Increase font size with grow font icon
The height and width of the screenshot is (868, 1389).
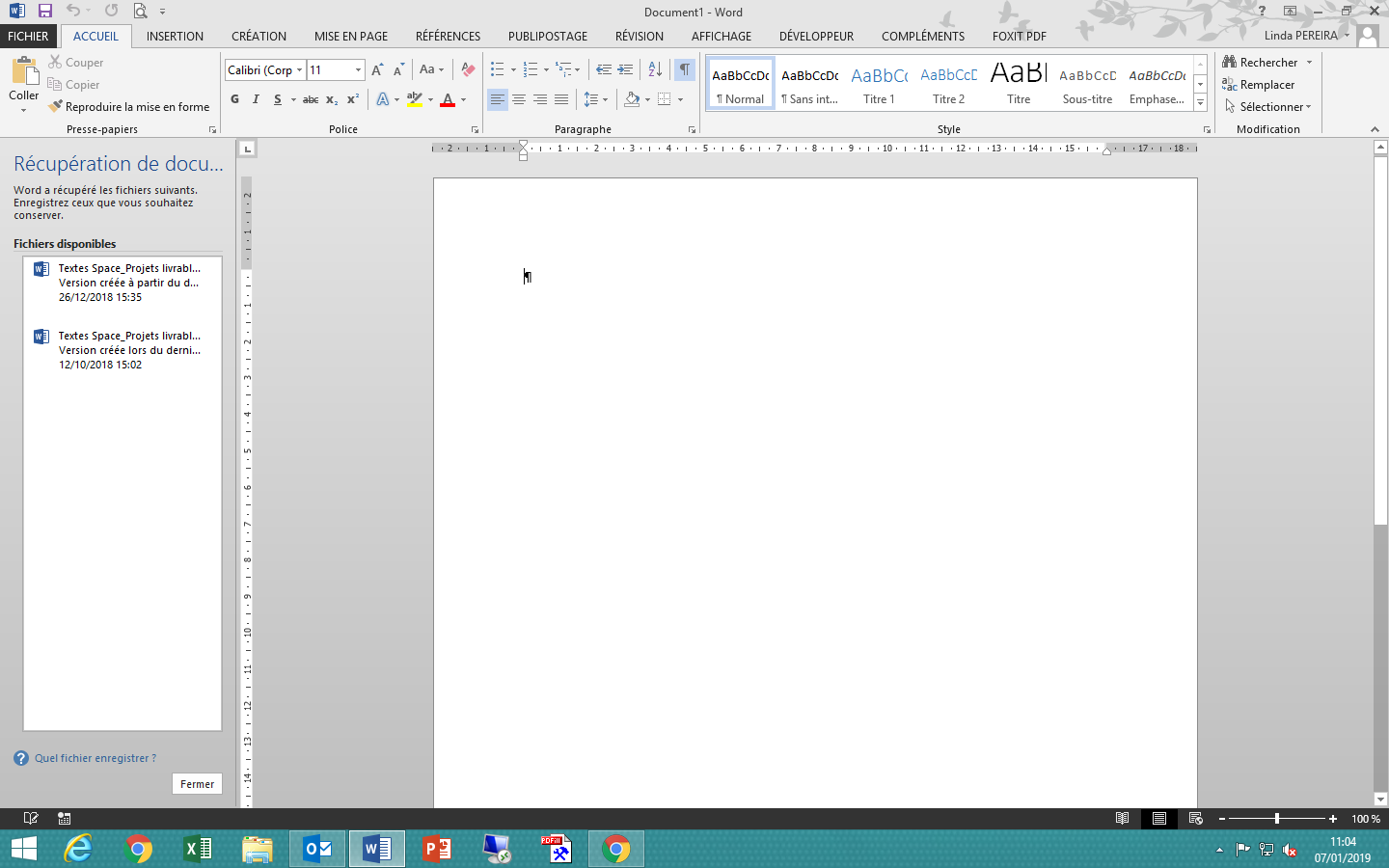(377, 69)
